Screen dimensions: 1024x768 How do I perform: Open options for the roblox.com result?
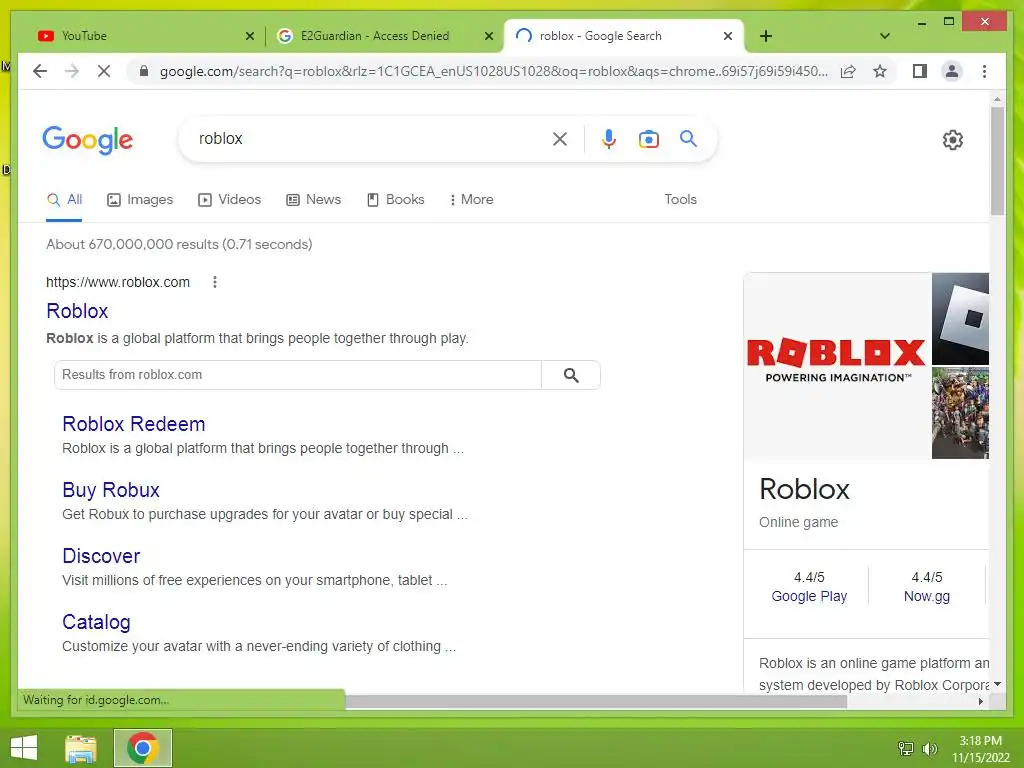pos(215,282)
